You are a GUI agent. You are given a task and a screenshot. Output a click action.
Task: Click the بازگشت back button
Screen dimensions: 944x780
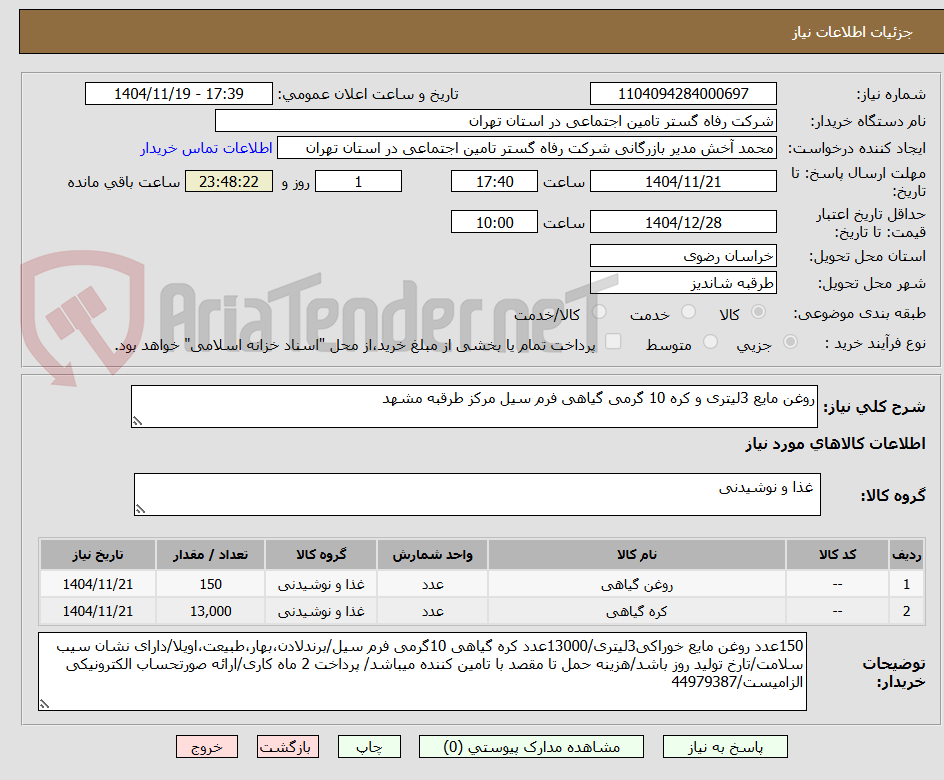click(x=288, y=747)
